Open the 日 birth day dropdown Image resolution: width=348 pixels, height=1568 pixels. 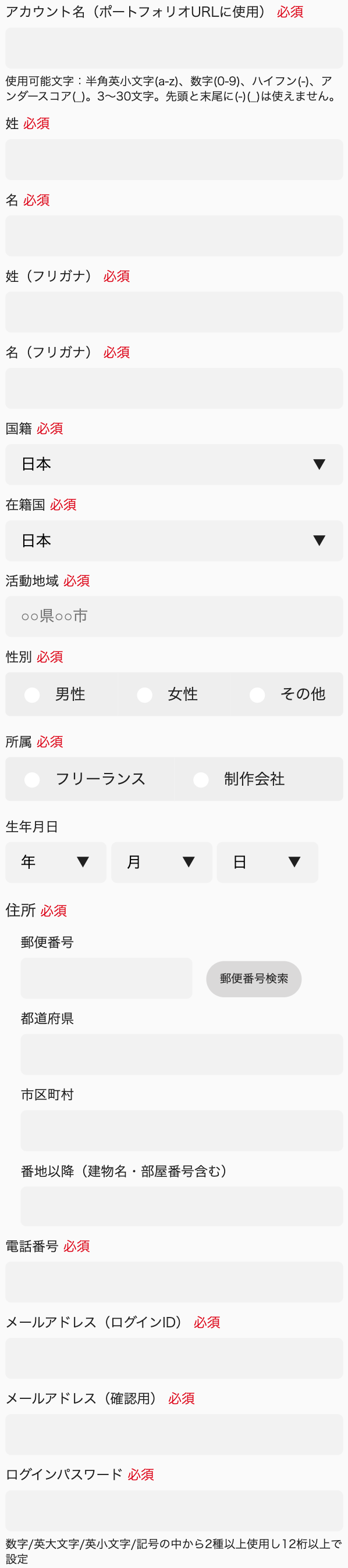[x=267, y=862]
